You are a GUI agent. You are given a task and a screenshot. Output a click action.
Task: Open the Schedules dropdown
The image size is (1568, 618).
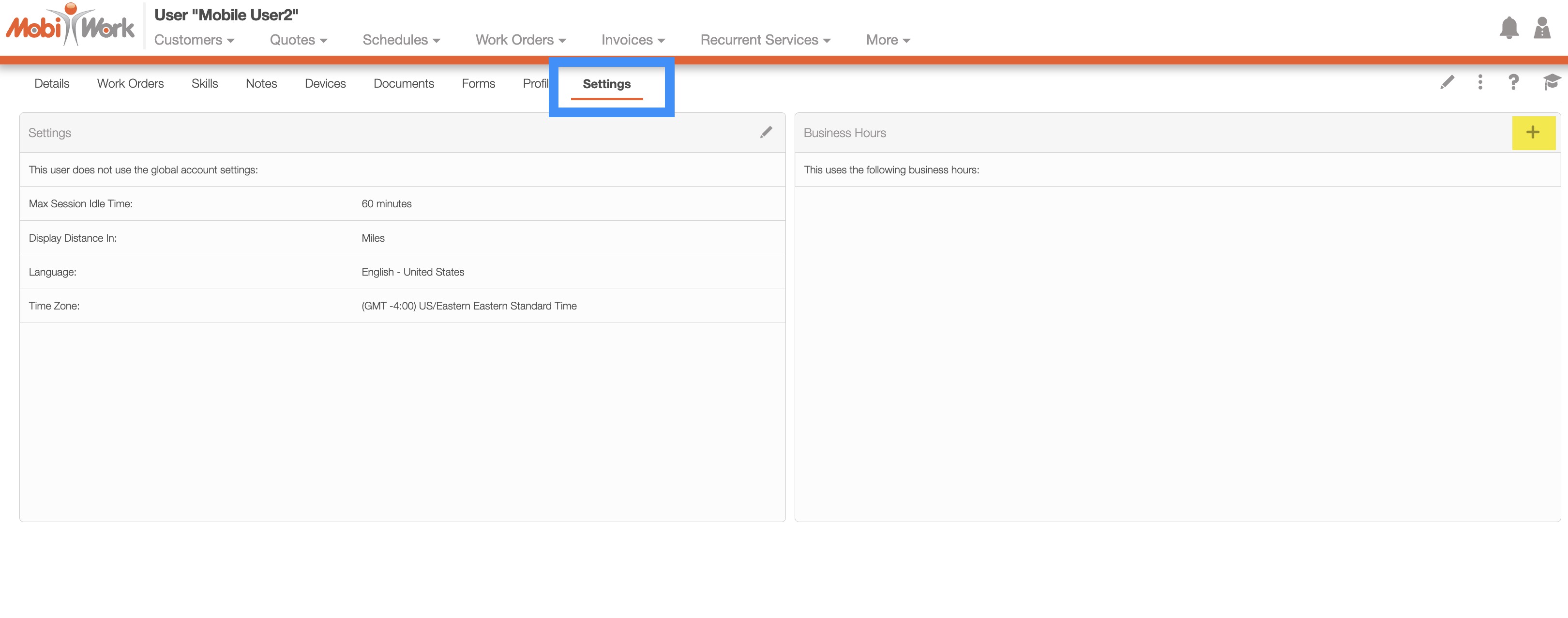401,40
